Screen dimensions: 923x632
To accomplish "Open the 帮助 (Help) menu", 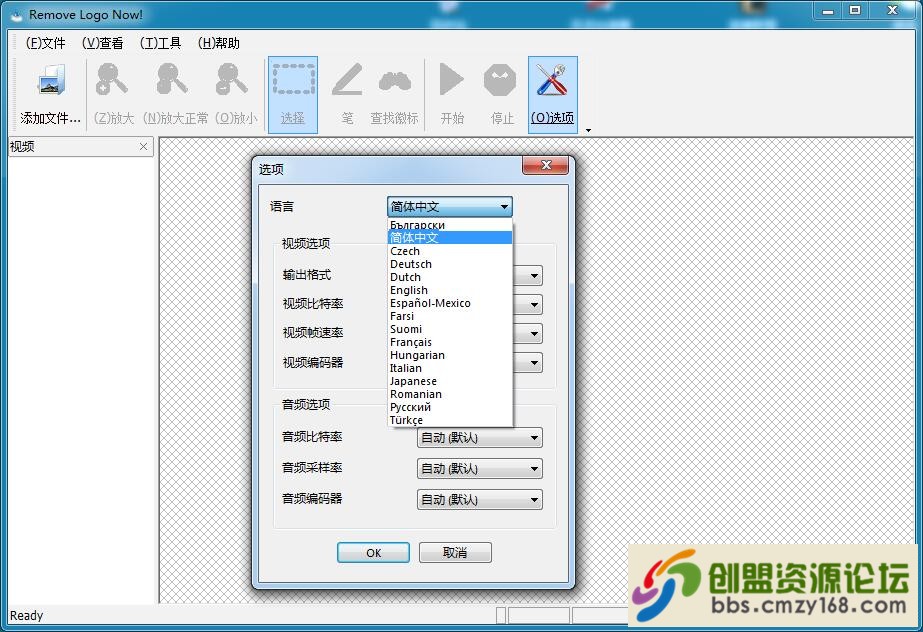I will 218,43.
